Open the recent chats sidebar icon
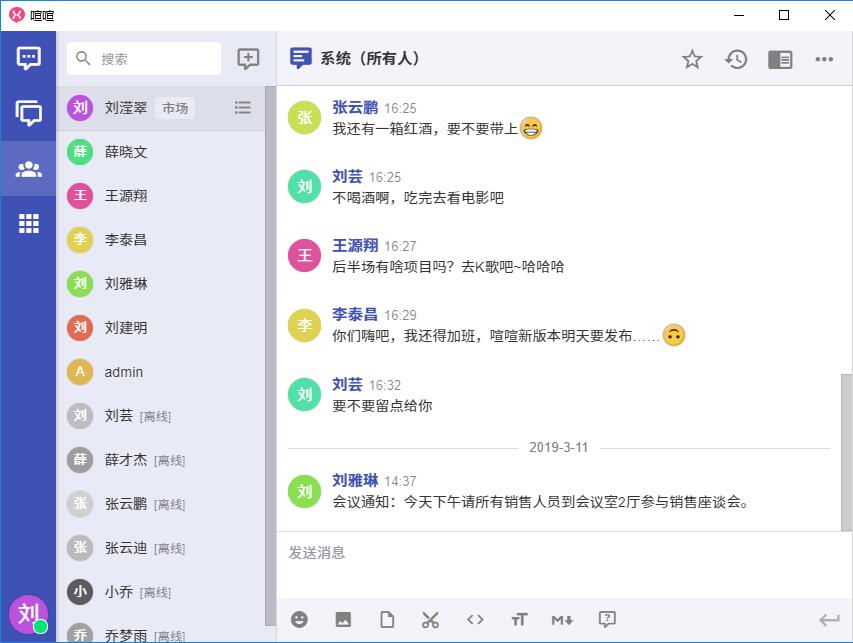 tap(29, 58)
